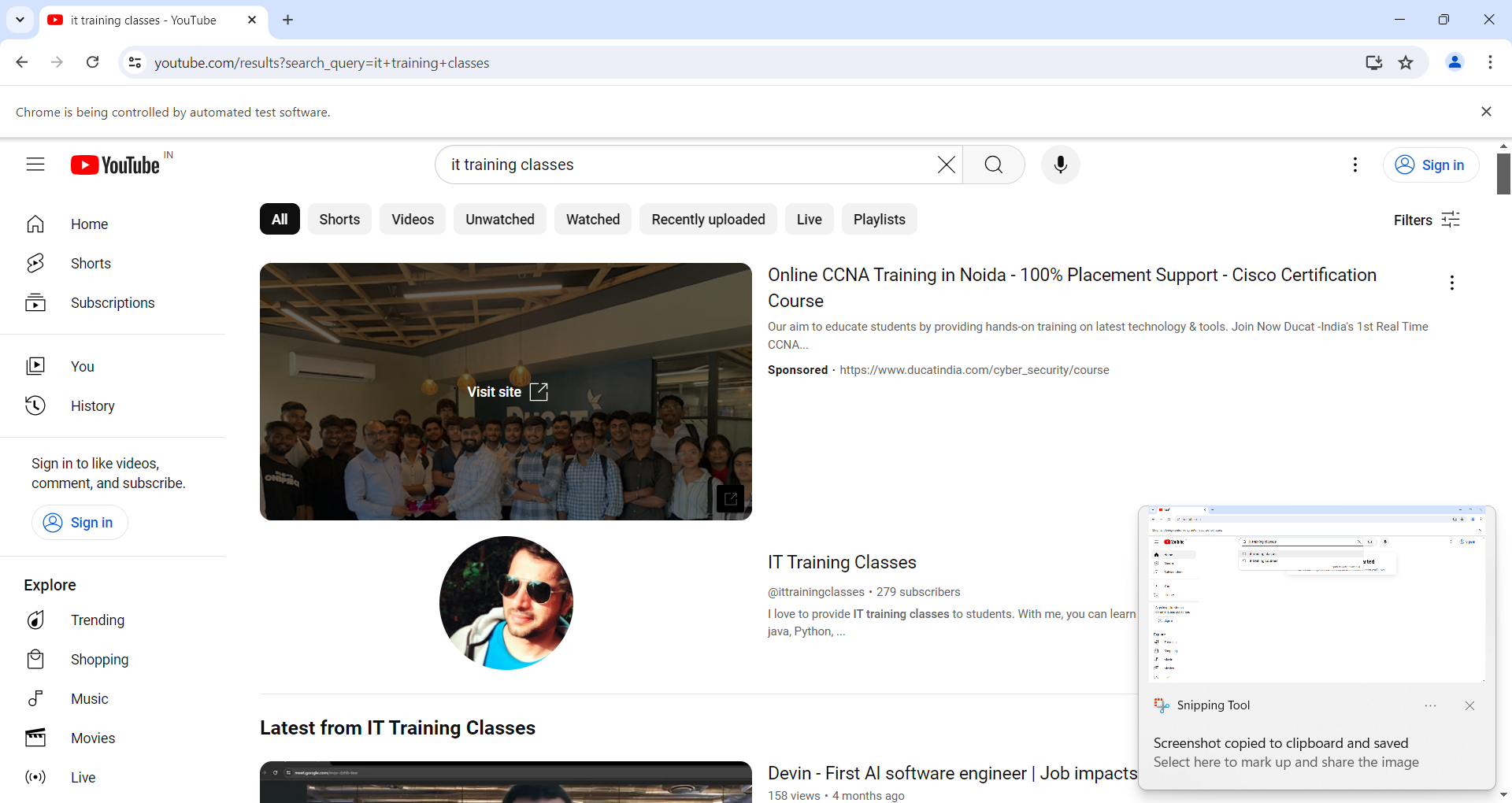The height and width of the screenshot is (803, 1512).
Task: Expand the Filters options
Action: tap(1426, 220)
